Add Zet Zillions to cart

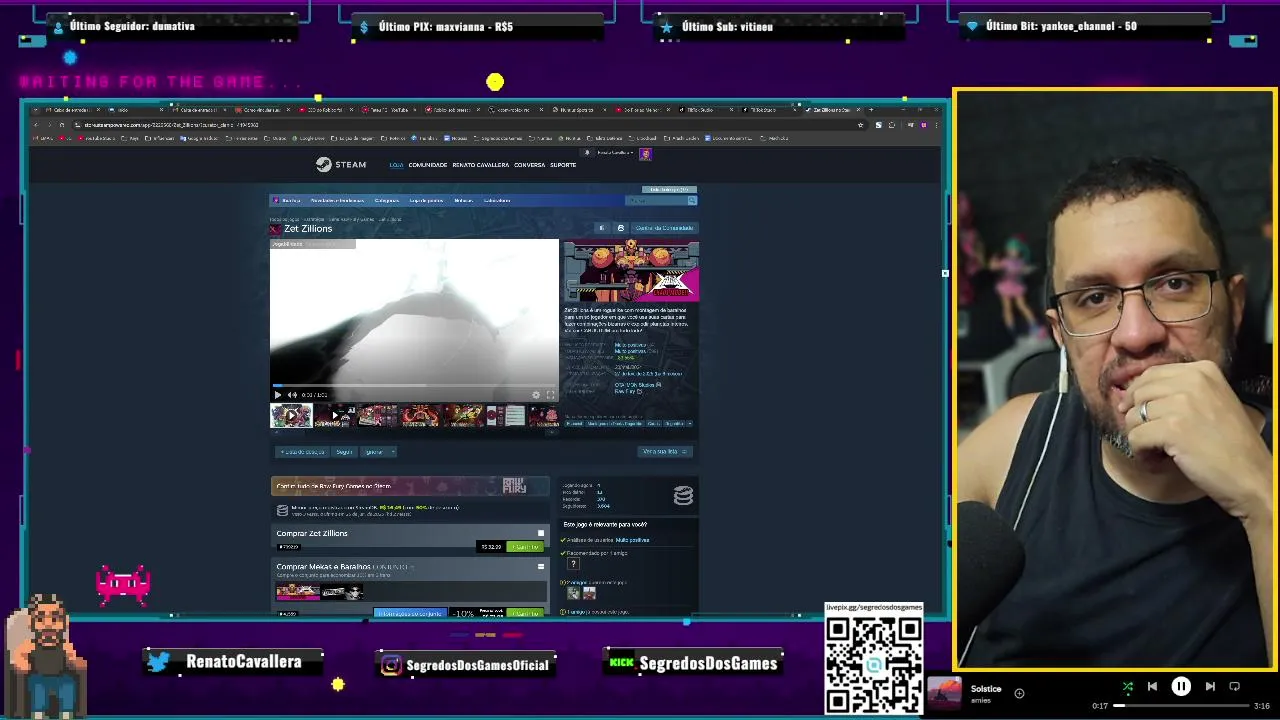point(525,547)
